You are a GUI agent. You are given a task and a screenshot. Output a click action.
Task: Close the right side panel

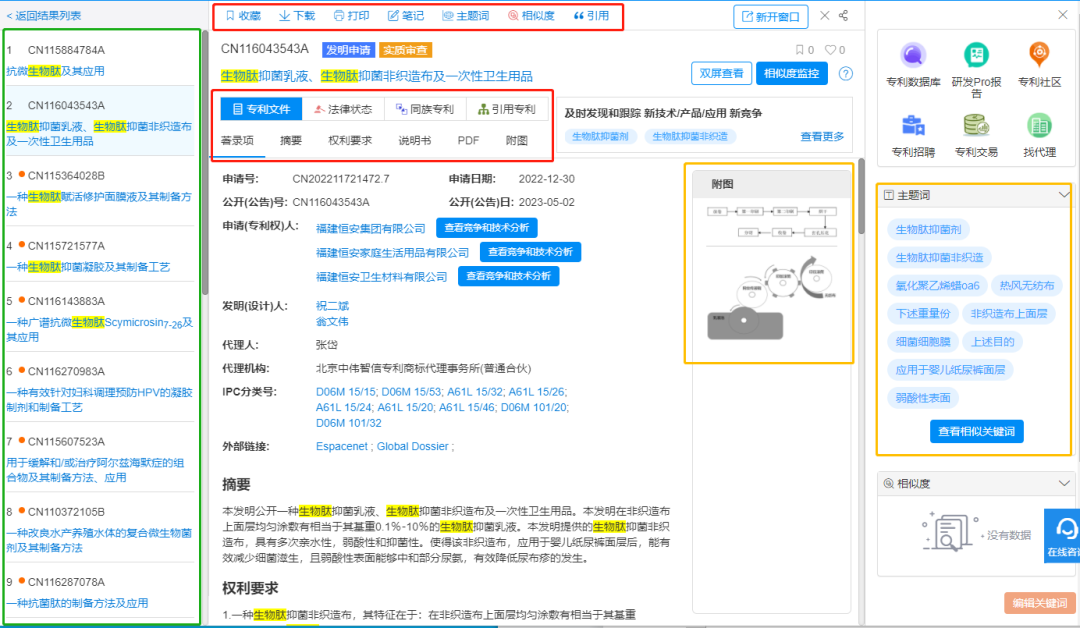click(x=1063, y=14)
